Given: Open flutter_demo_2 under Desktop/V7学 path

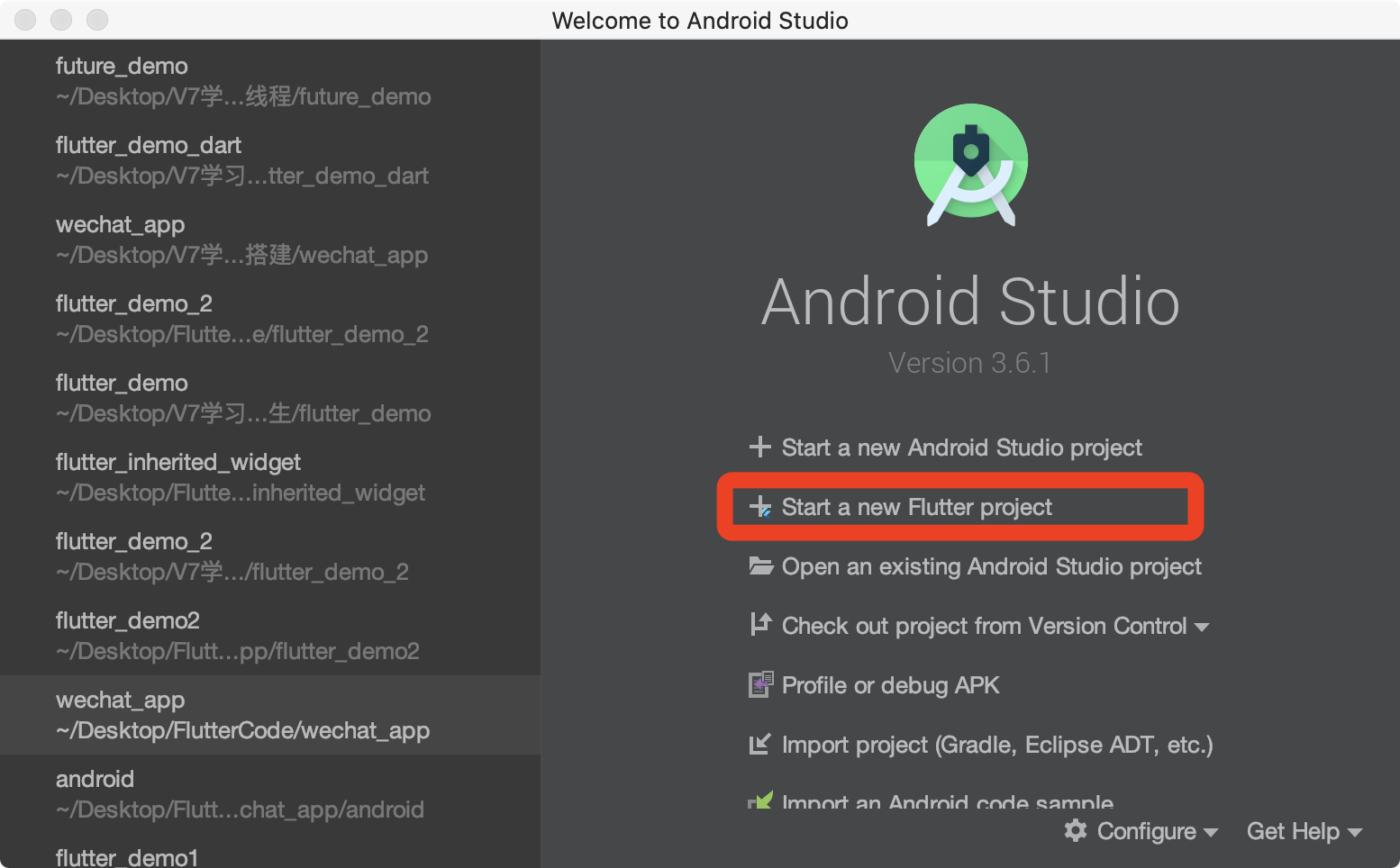Looking at the screenshot, I should pos(270,556).
